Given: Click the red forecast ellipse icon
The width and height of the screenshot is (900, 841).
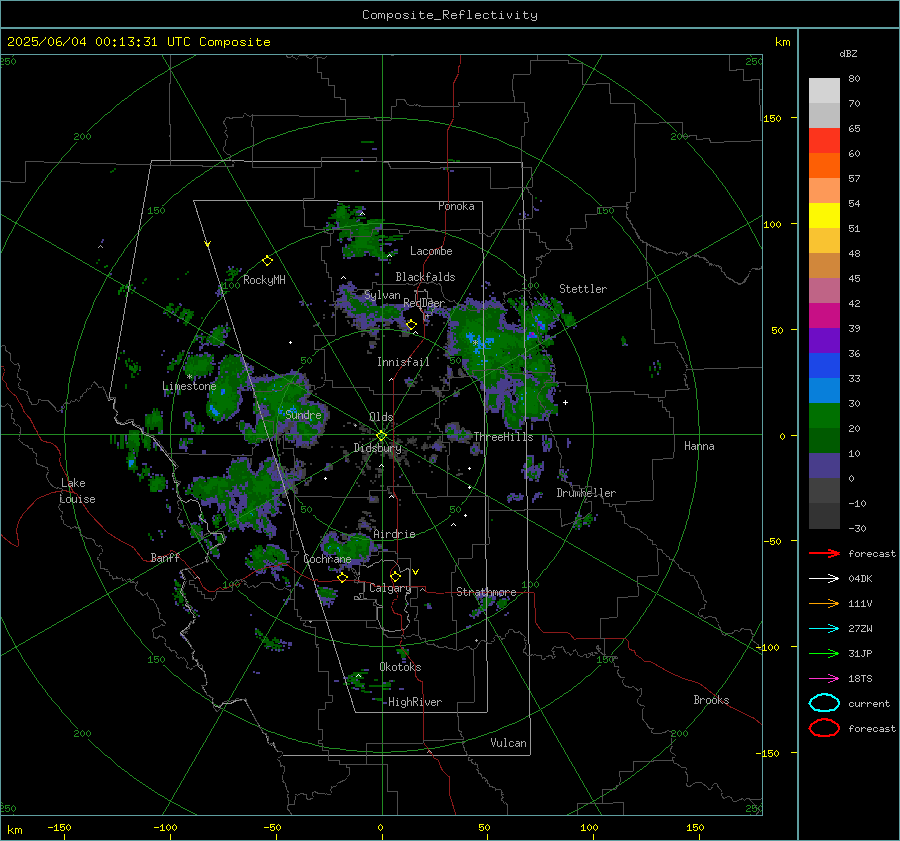Looking at the screenshot, I should pyautogui.click(x=824, y=728).
